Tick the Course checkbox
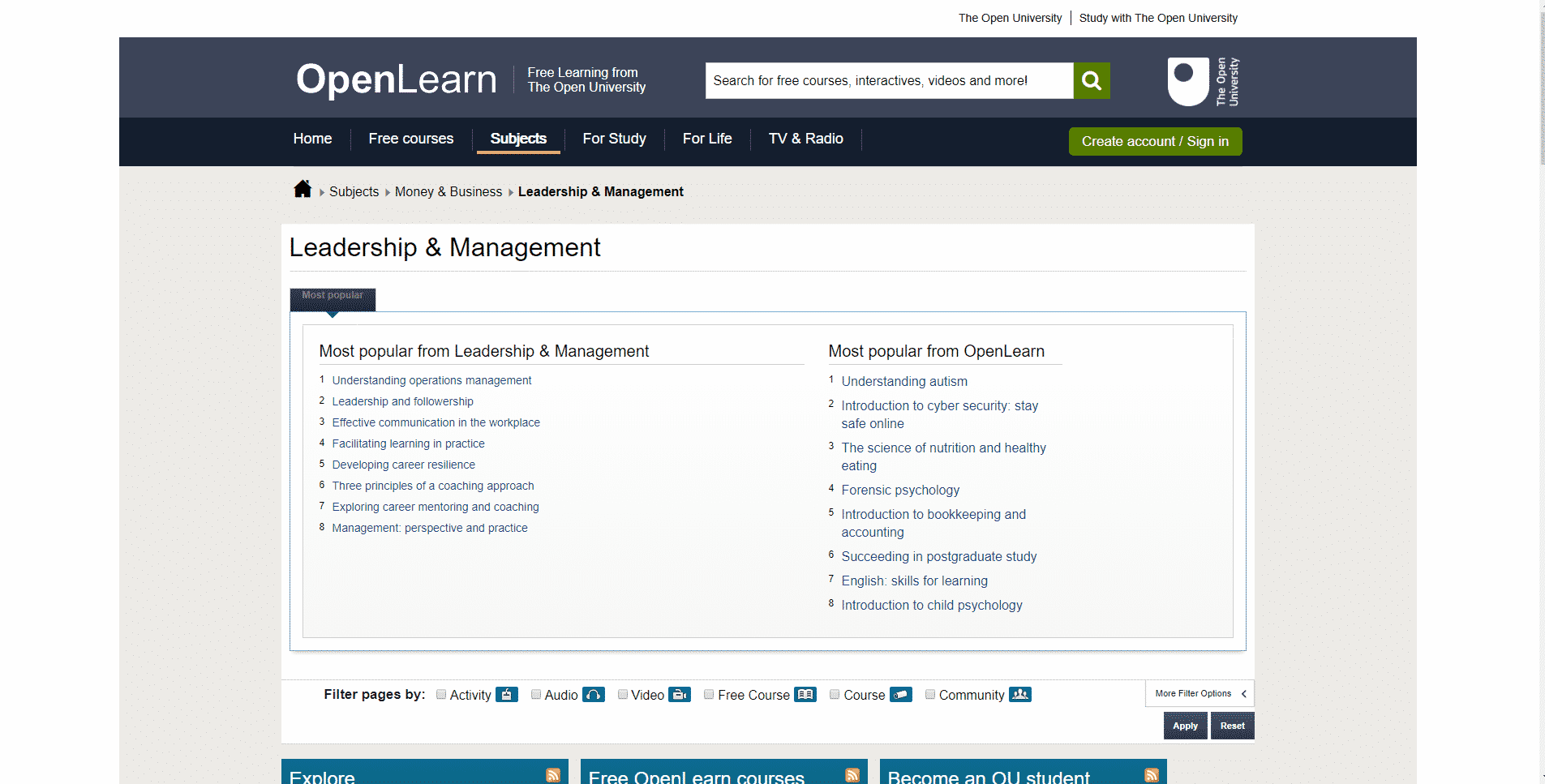Screen dimensions: 1545x784 click(835, 694)
